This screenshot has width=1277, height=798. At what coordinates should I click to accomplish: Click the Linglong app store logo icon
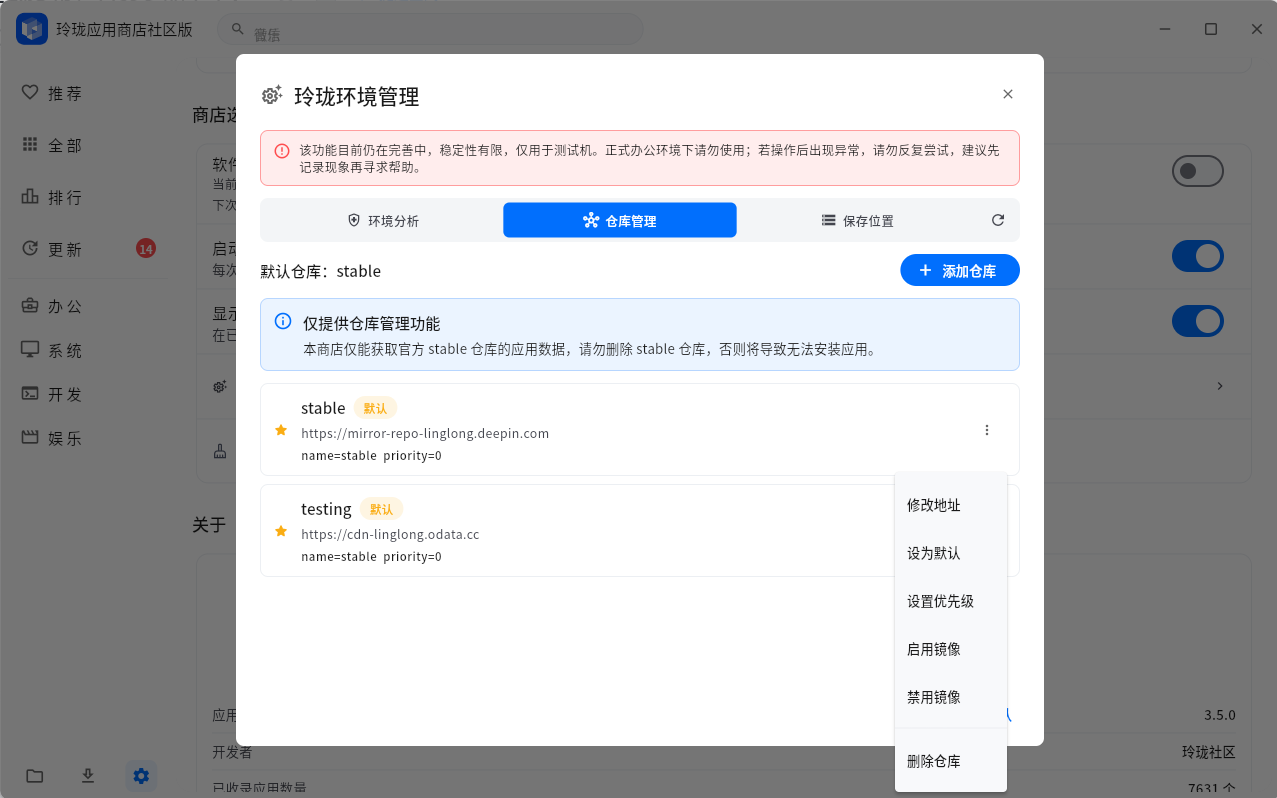tap(32, 29)
